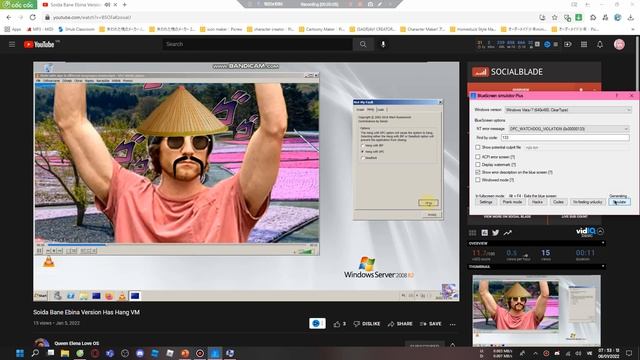
Task: Open the YouTube apps grid icon
Action: (584, 44)
